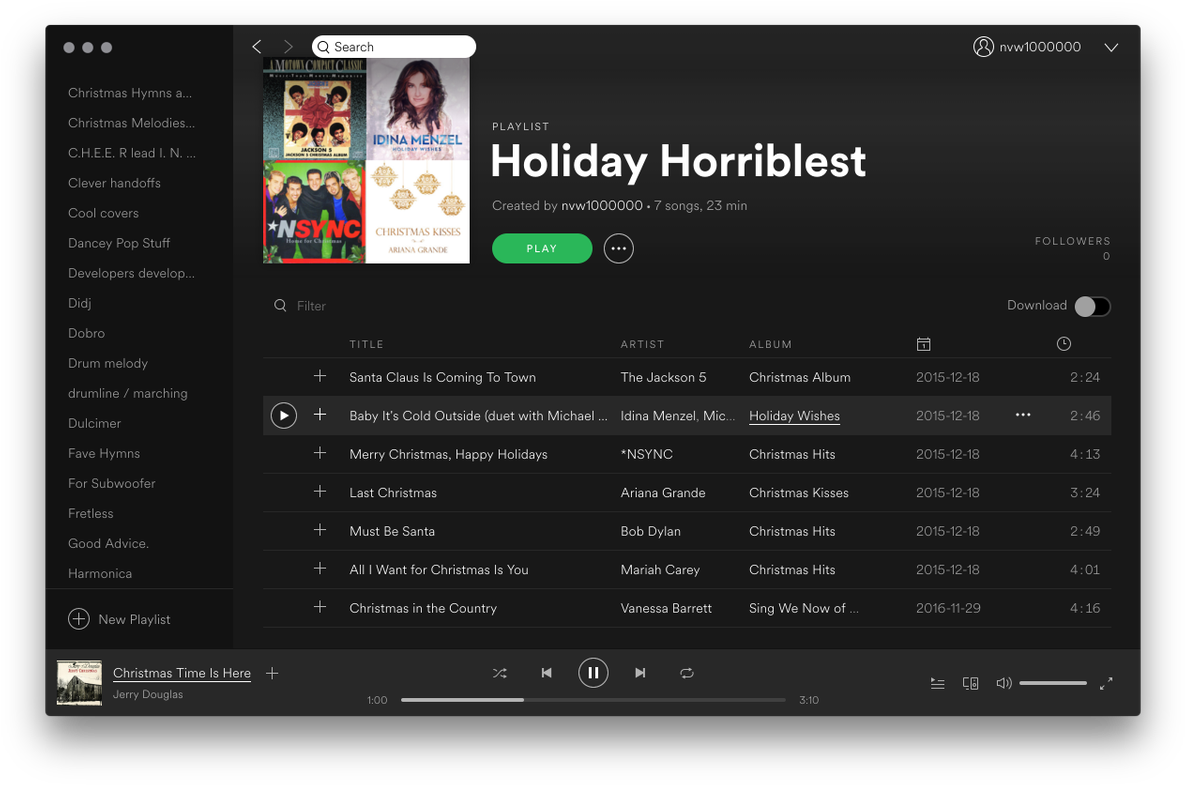The height and width of the screenshot is (785, 1185).
Task: Add Last Christmas to your library
Action: click(x=320, y=492)
